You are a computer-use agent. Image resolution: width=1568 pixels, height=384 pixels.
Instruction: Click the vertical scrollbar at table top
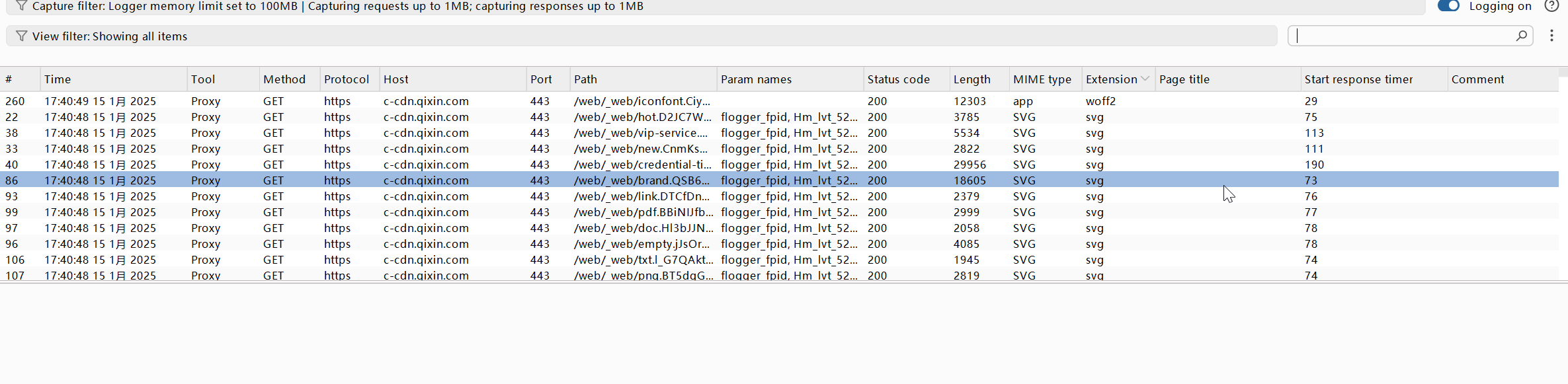tap(1563, 71)
